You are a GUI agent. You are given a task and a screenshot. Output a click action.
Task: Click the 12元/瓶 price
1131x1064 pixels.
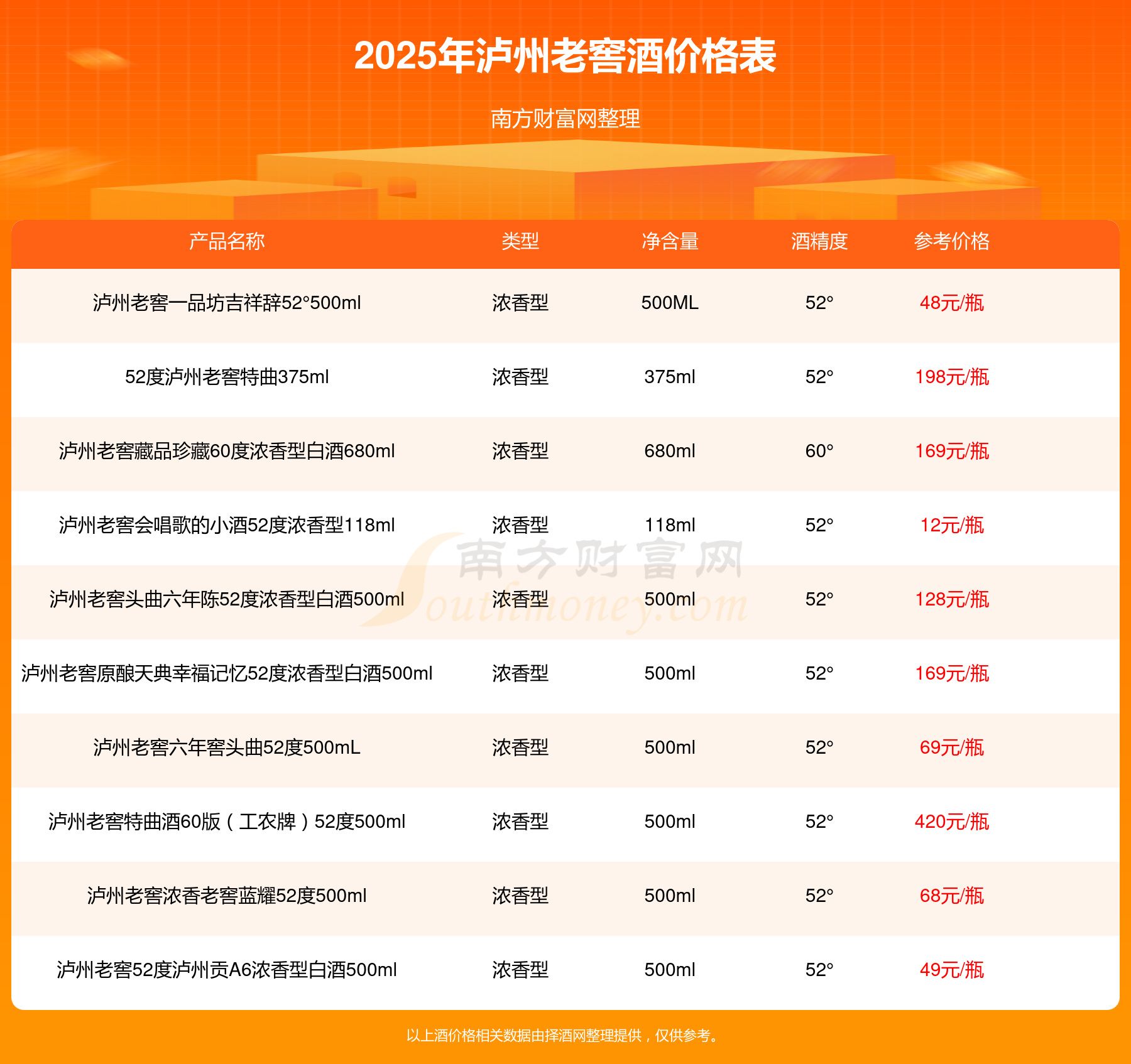(x=952, y=525)
